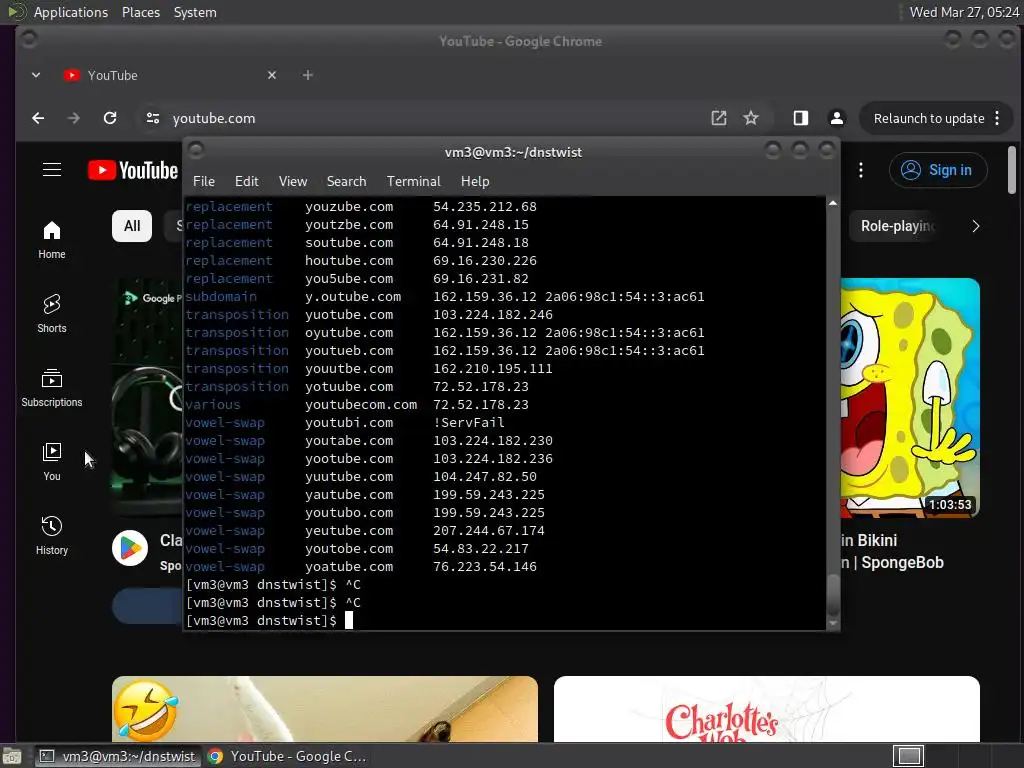Open History in YouTube sidebar
The image size is (1024, 768).
point(52,536)
